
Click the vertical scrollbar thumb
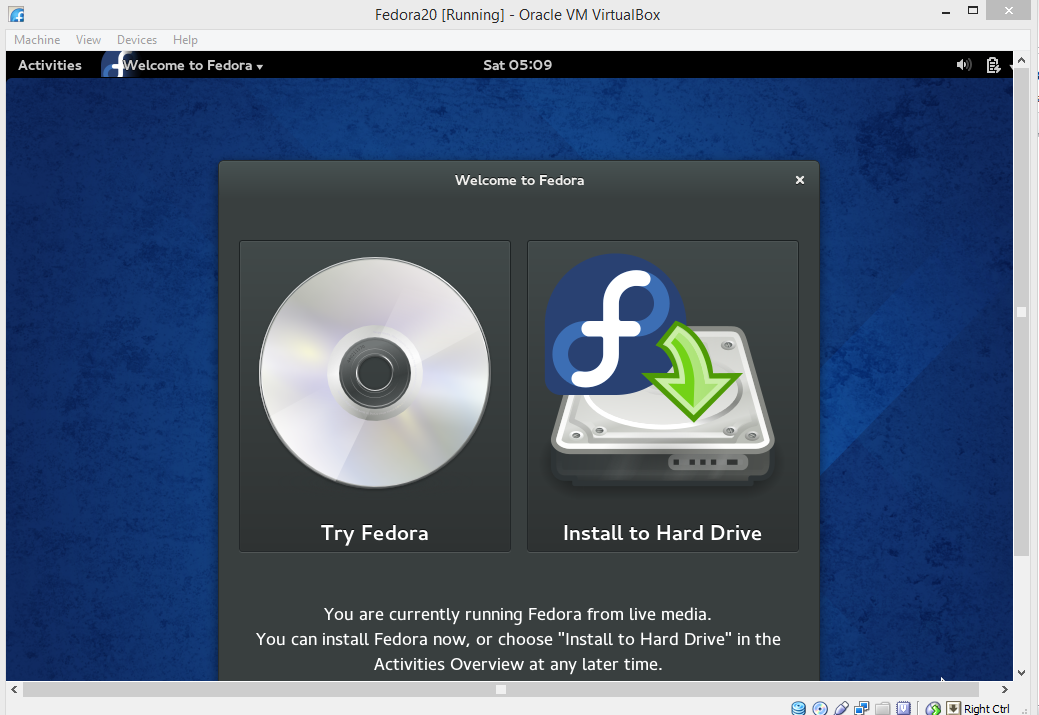[x=1021, y=312]
